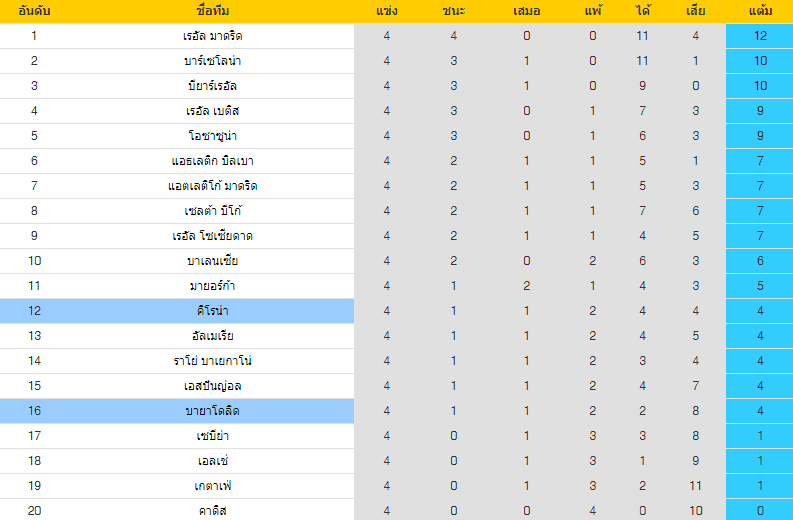
Task: Select team name แอธเลติก บิลเบา
Action: [212, 161]
